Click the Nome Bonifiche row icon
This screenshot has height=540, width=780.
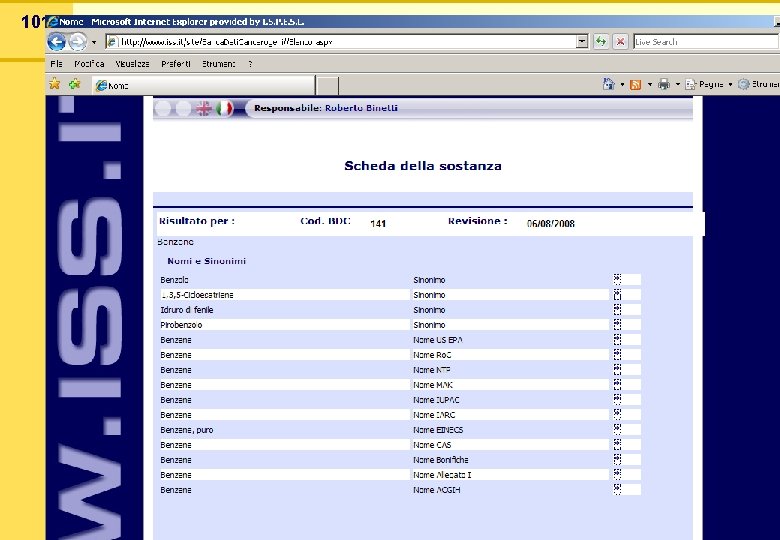(617, 459)
